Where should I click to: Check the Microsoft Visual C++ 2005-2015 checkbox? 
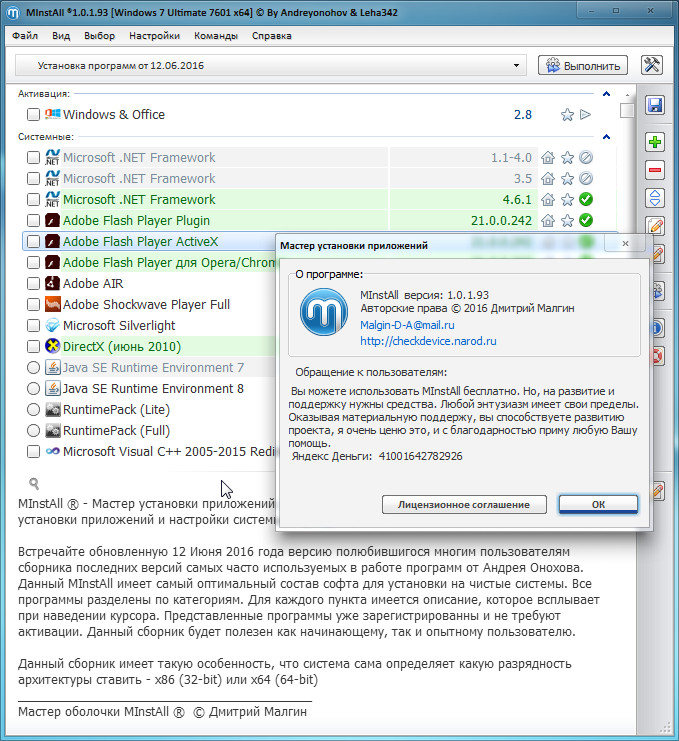(x=33, y=451)
